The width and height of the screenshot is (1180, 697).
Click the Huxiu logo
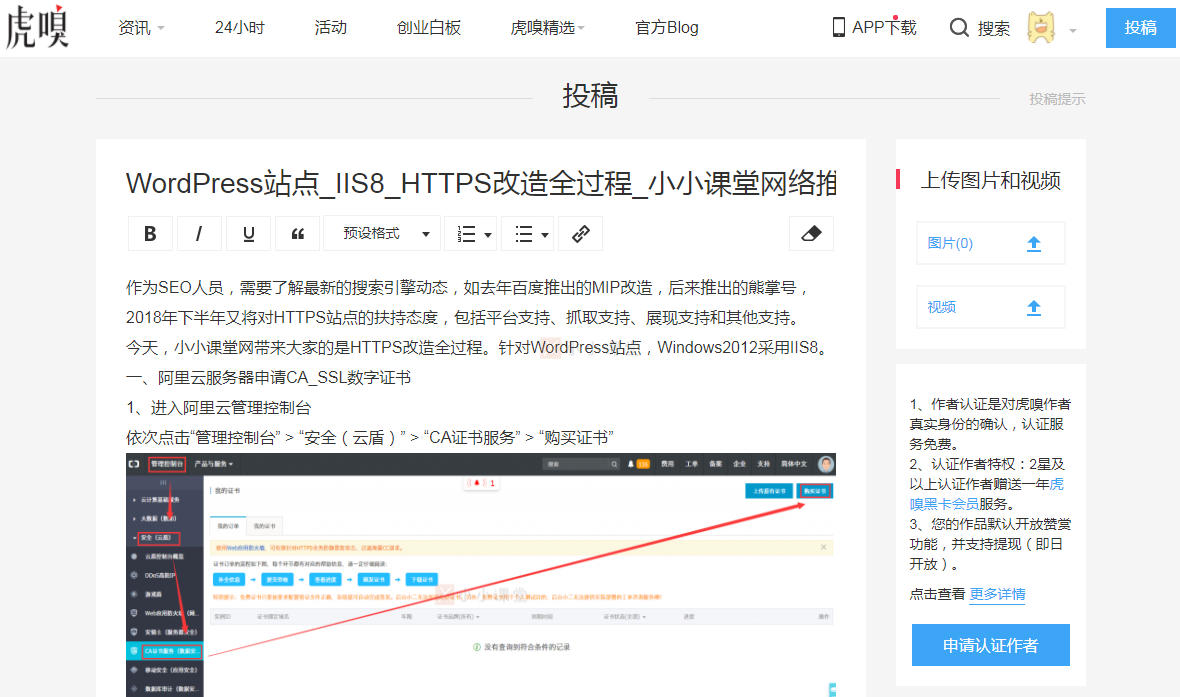click(x=37, y=26)
